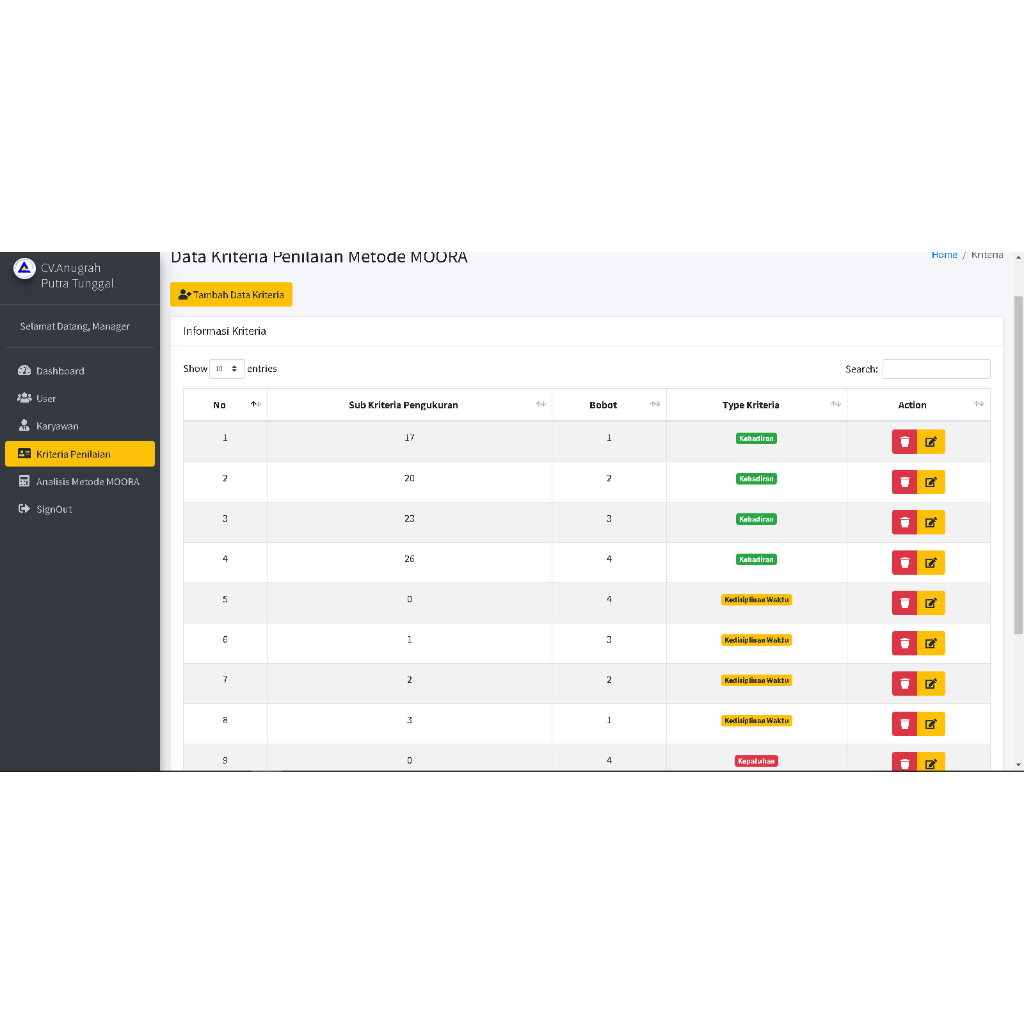Click the calculator icon for Analisis Metode MOORA
Viewport: 1024px width, 1024px height.
25,482
